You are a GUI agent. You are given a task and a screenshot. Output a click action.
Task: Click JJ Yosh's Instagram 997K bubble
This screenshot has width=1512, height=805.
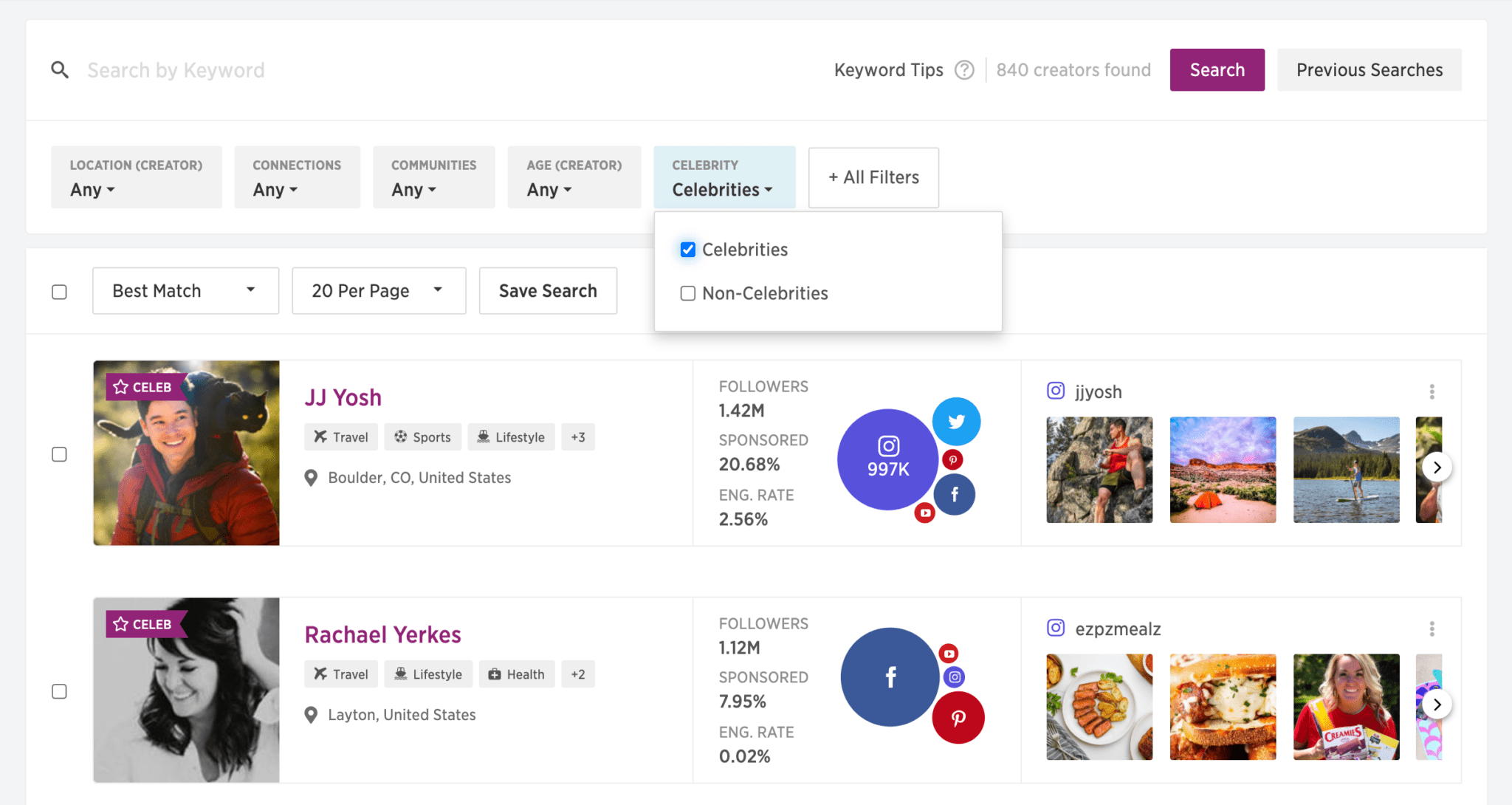pyautogui.click(x=887, y=459)
